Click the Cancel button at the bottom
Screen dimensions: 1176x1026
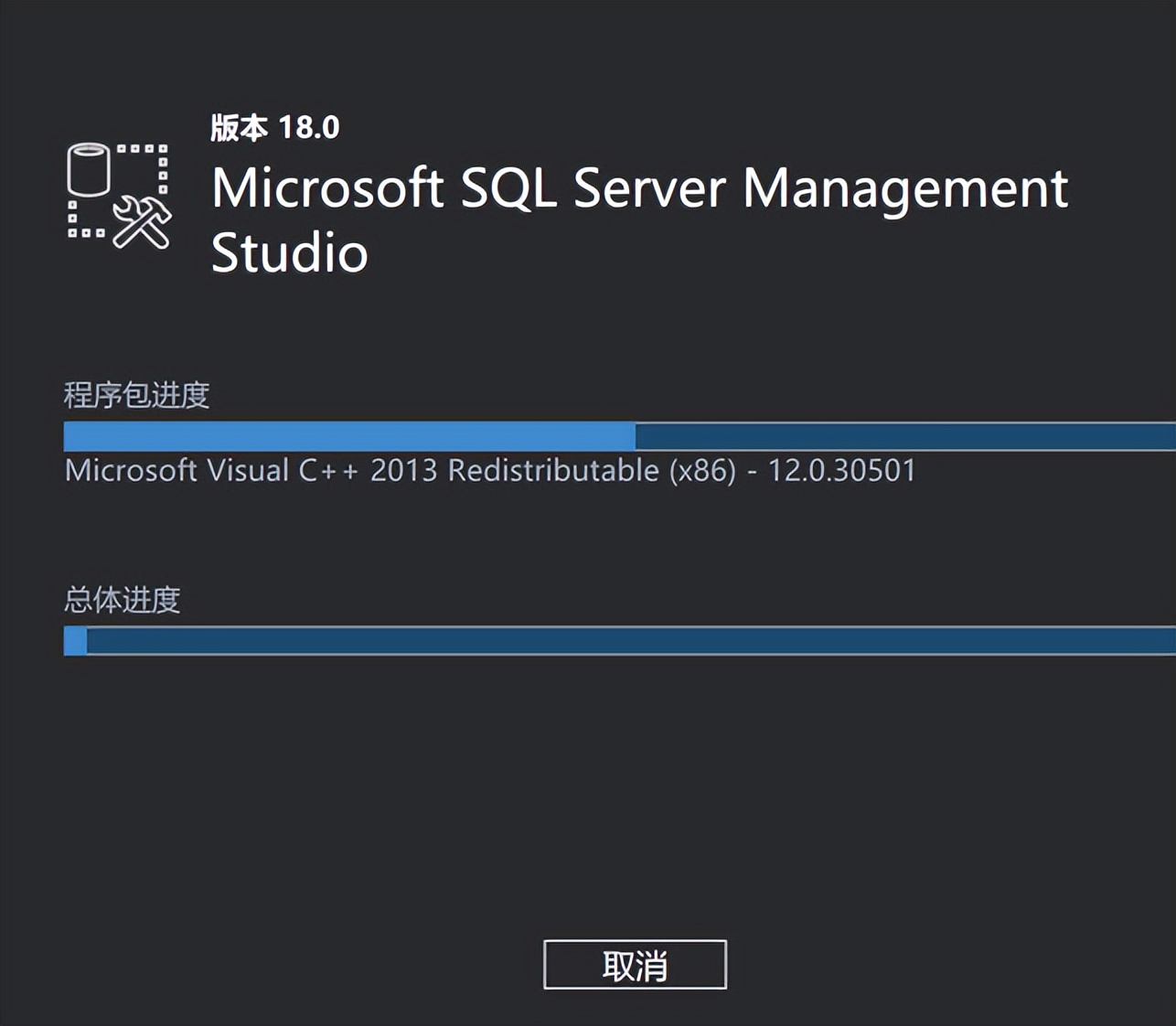(635, 965)
